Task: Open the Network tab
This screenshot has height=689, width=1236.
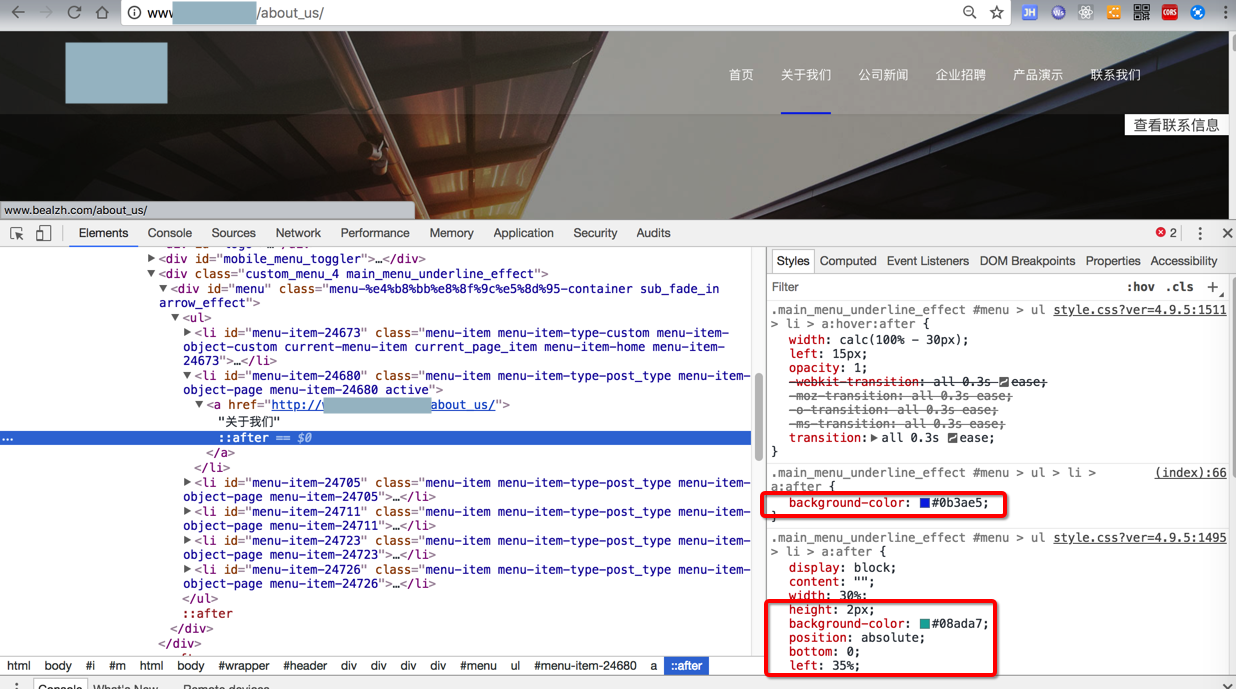Action: [x=298, y=233]
